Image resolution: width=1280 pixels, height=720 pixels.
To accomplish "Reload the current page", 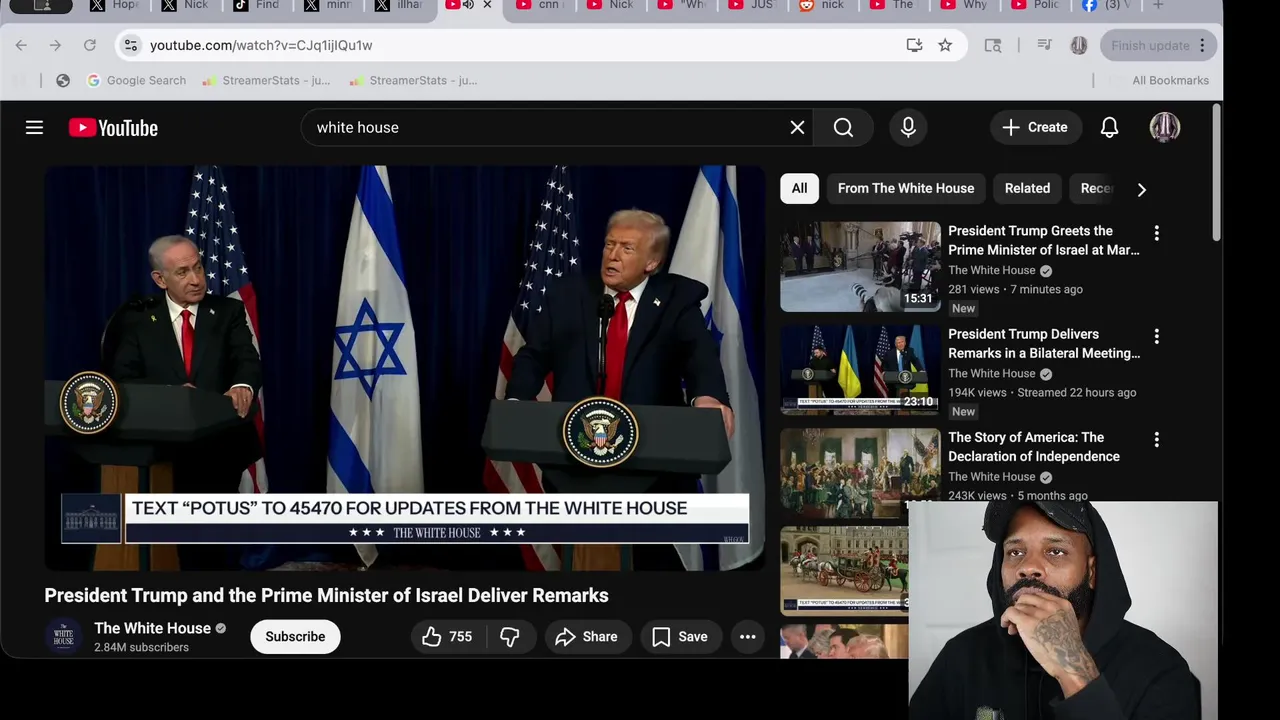I will click(x=89, y=45).
